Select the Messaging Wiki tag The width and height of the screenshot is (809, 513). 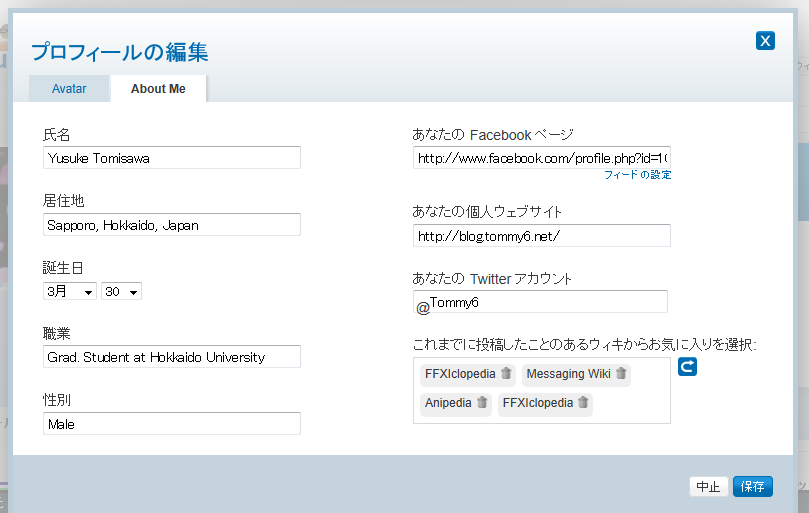tap(576, 374)
